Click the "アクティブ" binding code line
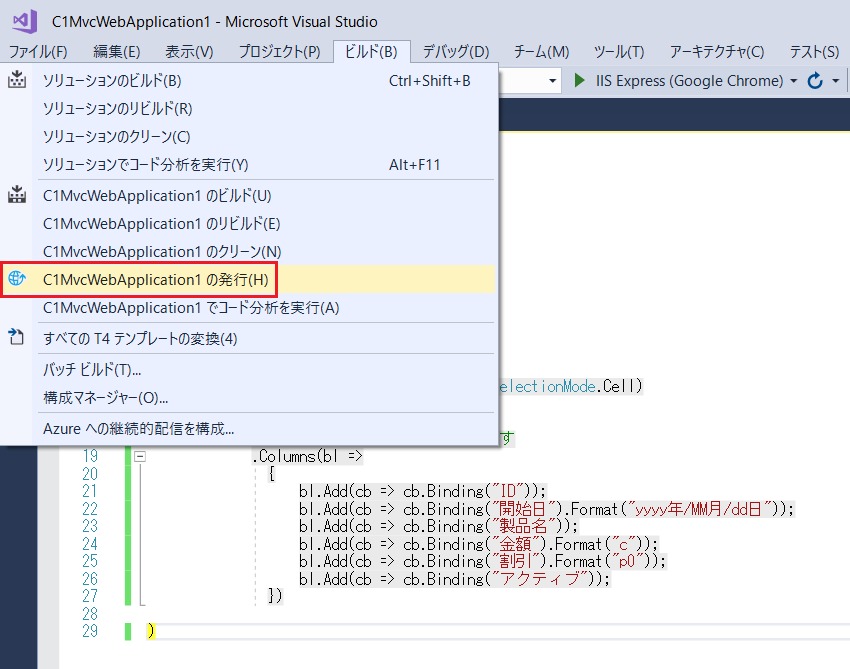Screen dimensions: 850x669 [454, 579]
